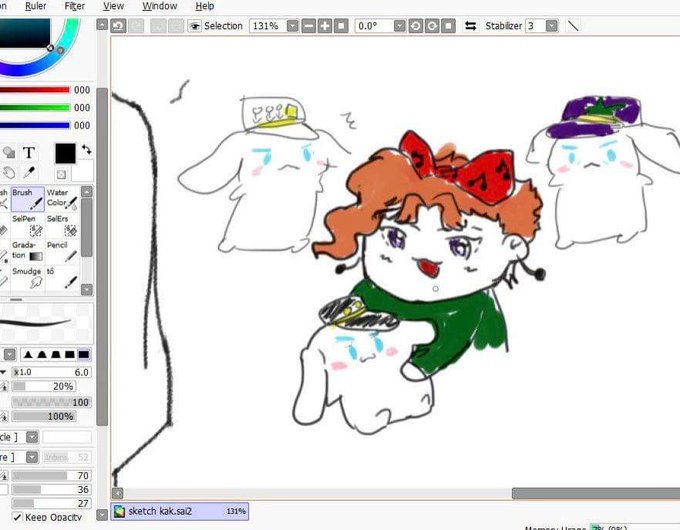Click the slider showing value 36
Screen dimensions: 680x530
tap(51, 489)
